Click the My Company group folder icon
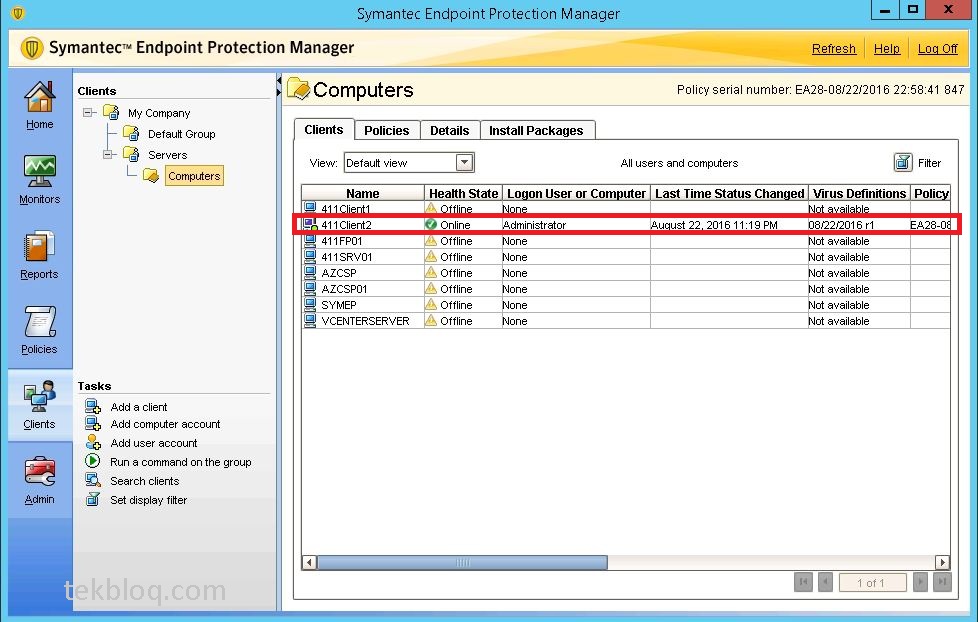Screen dimensions: 978x622 pyautogui.click(x=111, y=112)
